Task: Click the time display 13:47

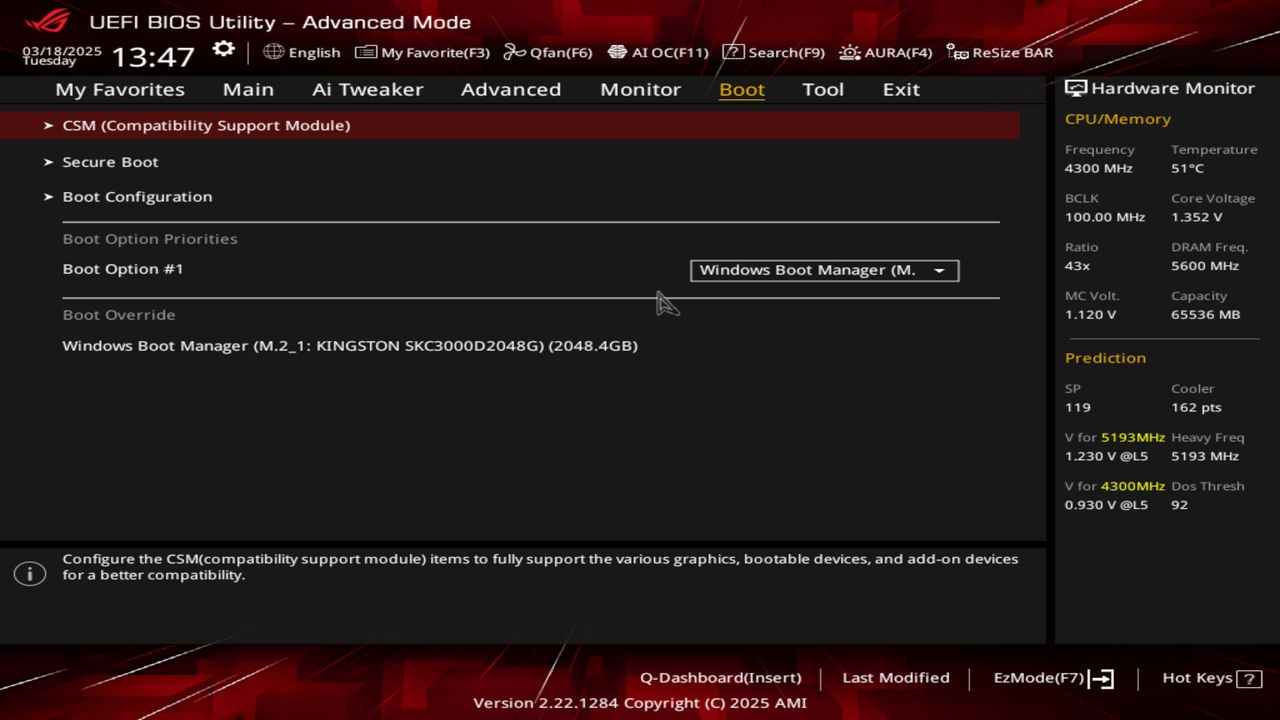Action: tap(153, 56)
